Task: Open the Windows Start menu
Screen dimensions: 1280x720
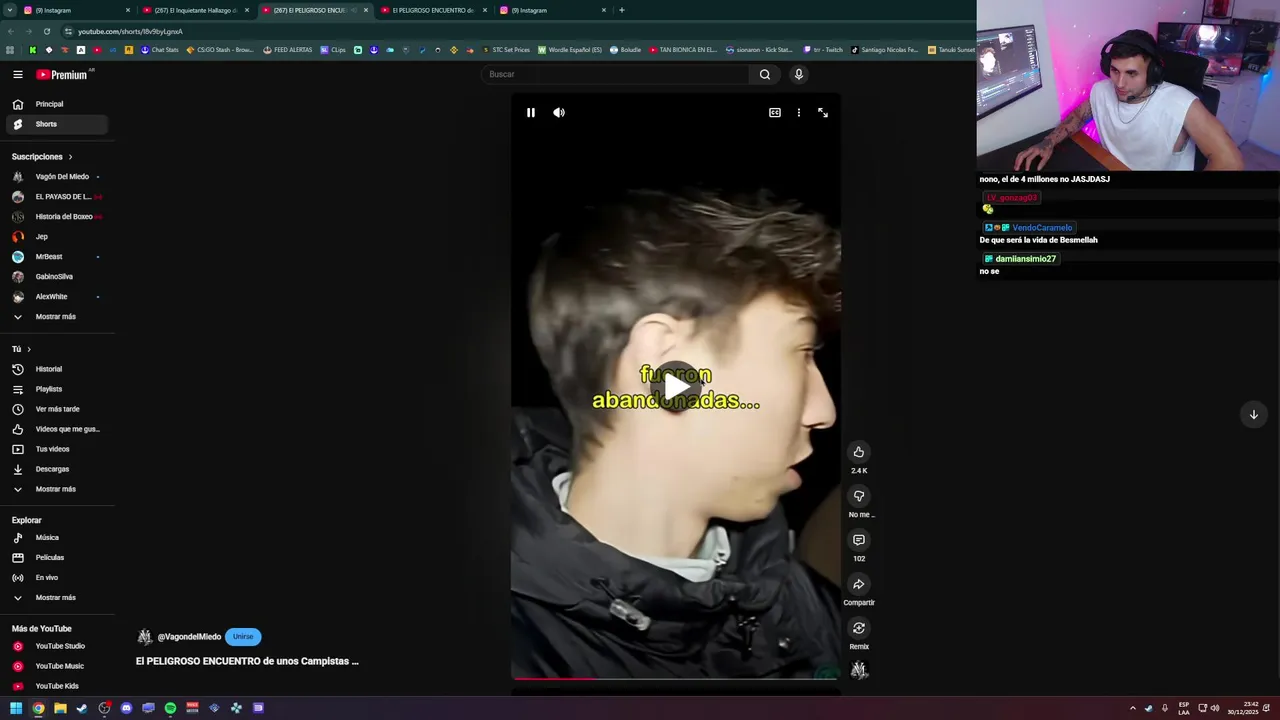Action: [x=16, y=708]
